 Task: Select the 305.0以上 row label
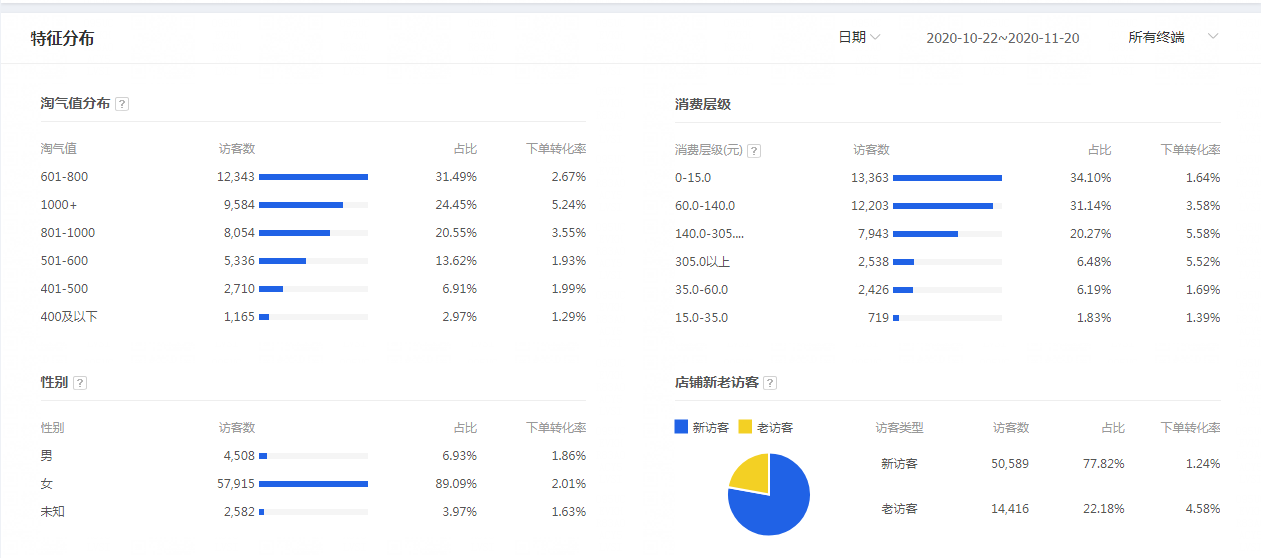(x=702, y=262)
